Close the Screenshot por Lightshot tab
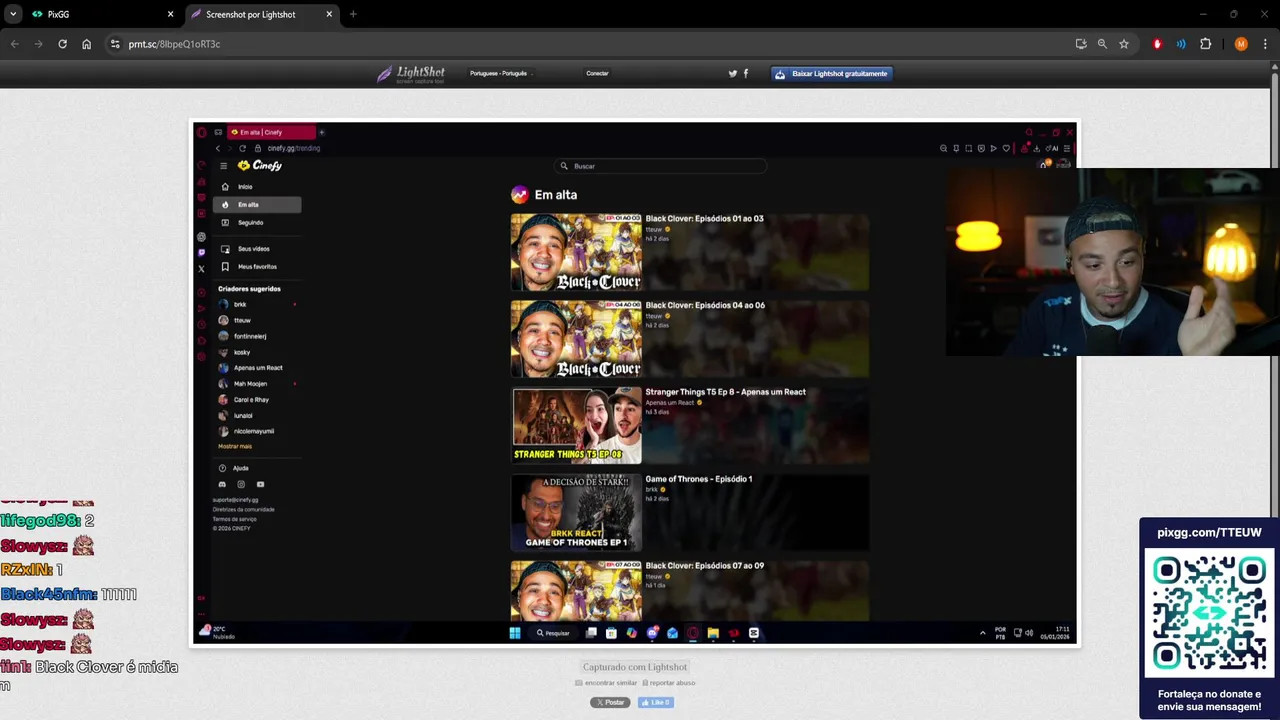The height and width of the screenshot is (720, 1280). (329, 14)
